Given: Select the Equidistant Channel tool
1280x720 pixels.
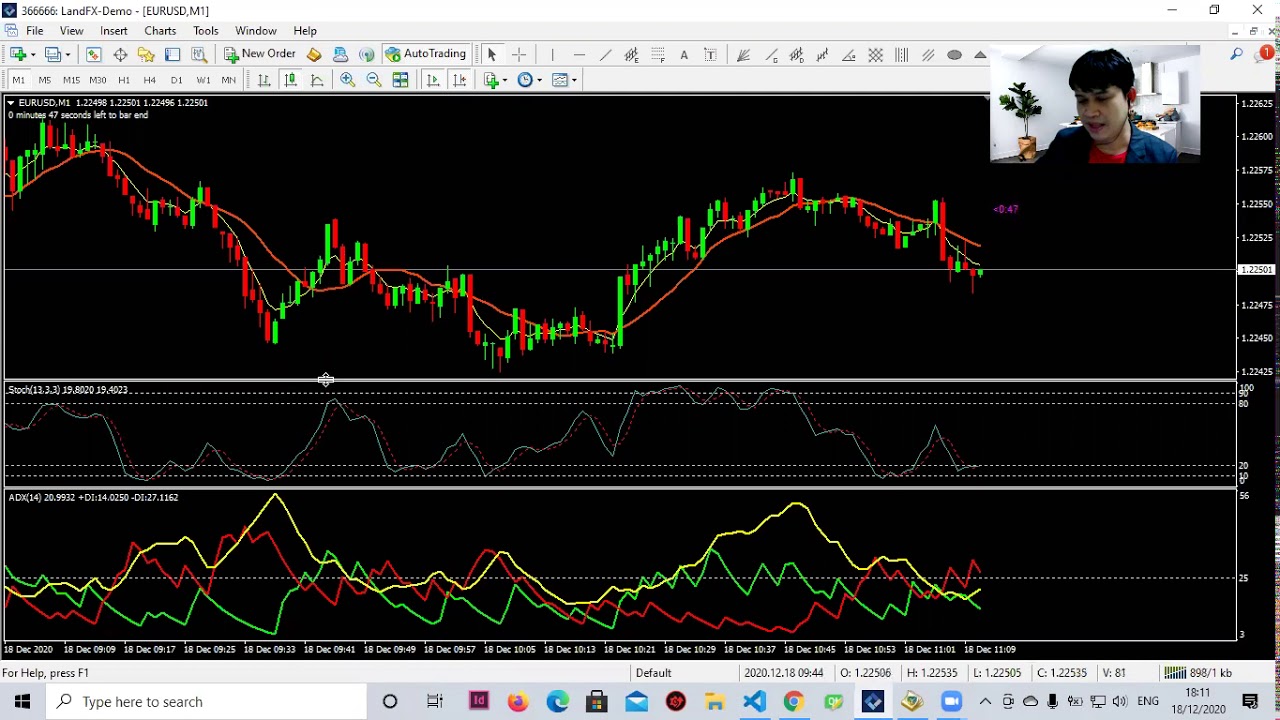Looking at the screenshot, I should 632,55.
